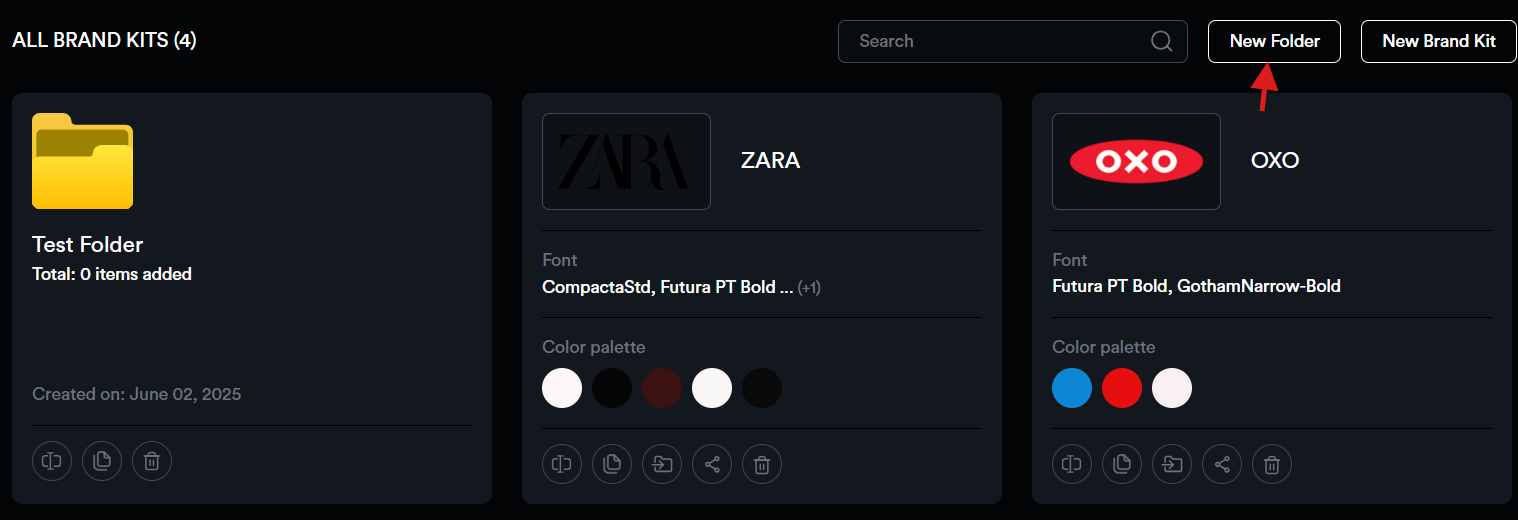Create a New Brand Kit

(1438, 41)
